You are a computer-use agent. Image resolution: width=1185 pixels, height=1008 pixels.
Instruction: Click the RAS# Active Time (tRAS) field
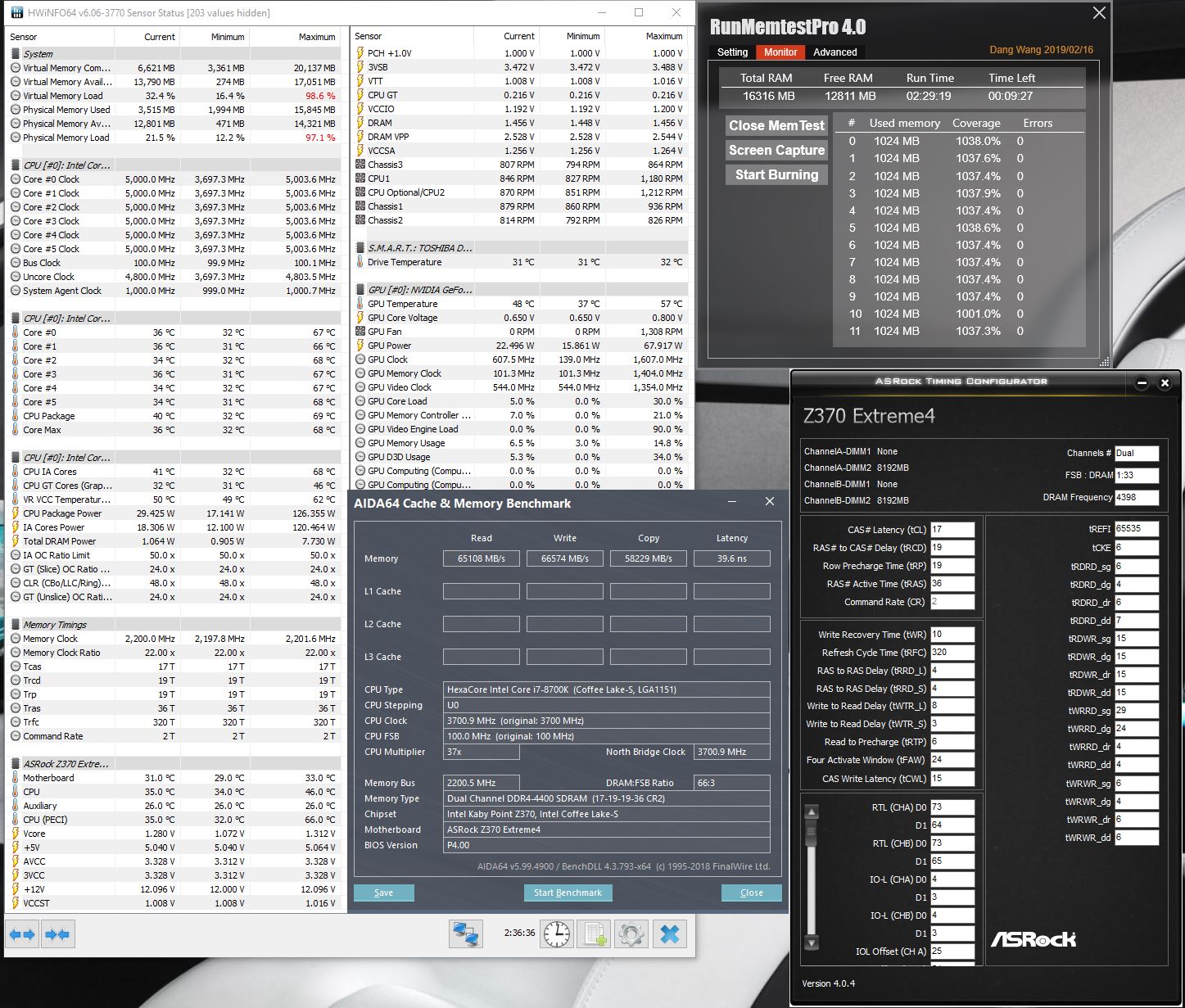click(x=952, y=584)
